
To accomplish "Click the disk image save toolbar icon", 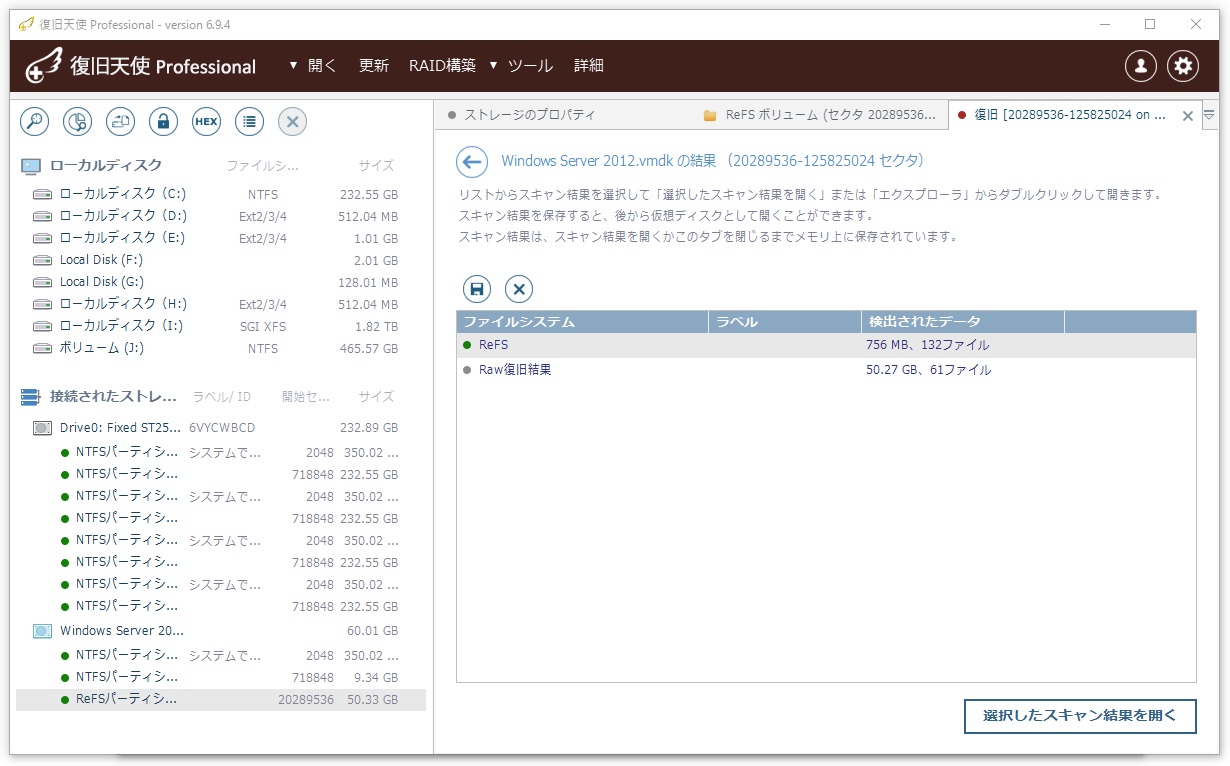I will pos(121,122).
